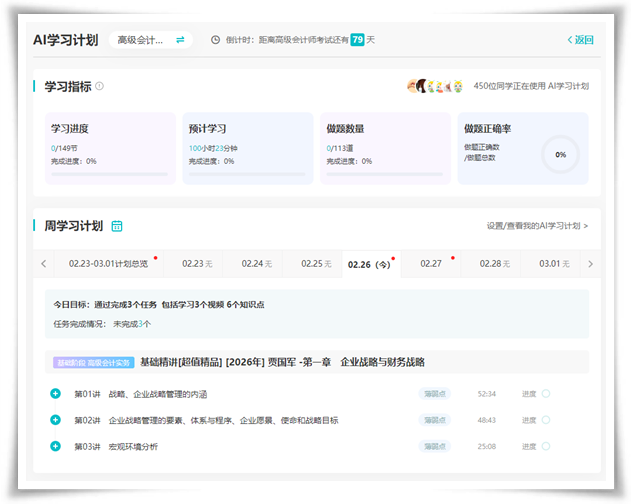Click the 海量点 tag on 第01讲

click(434, 393)
